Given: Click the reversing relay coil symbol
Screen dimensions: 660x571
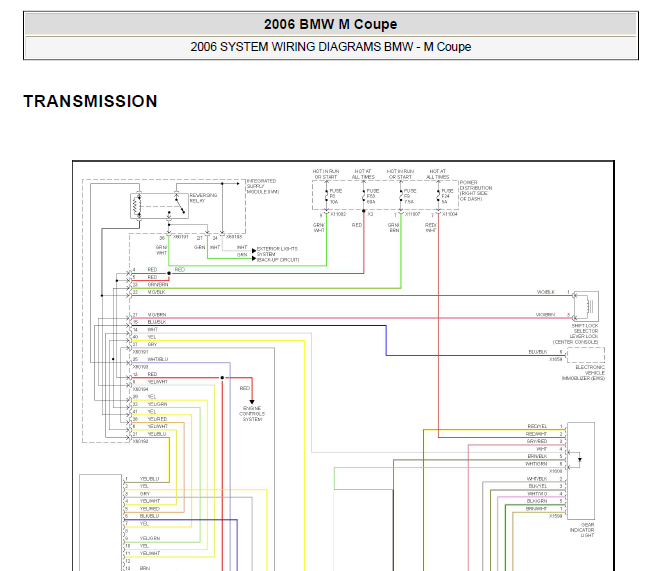Looking at the screenshot, I should point(138,206).
